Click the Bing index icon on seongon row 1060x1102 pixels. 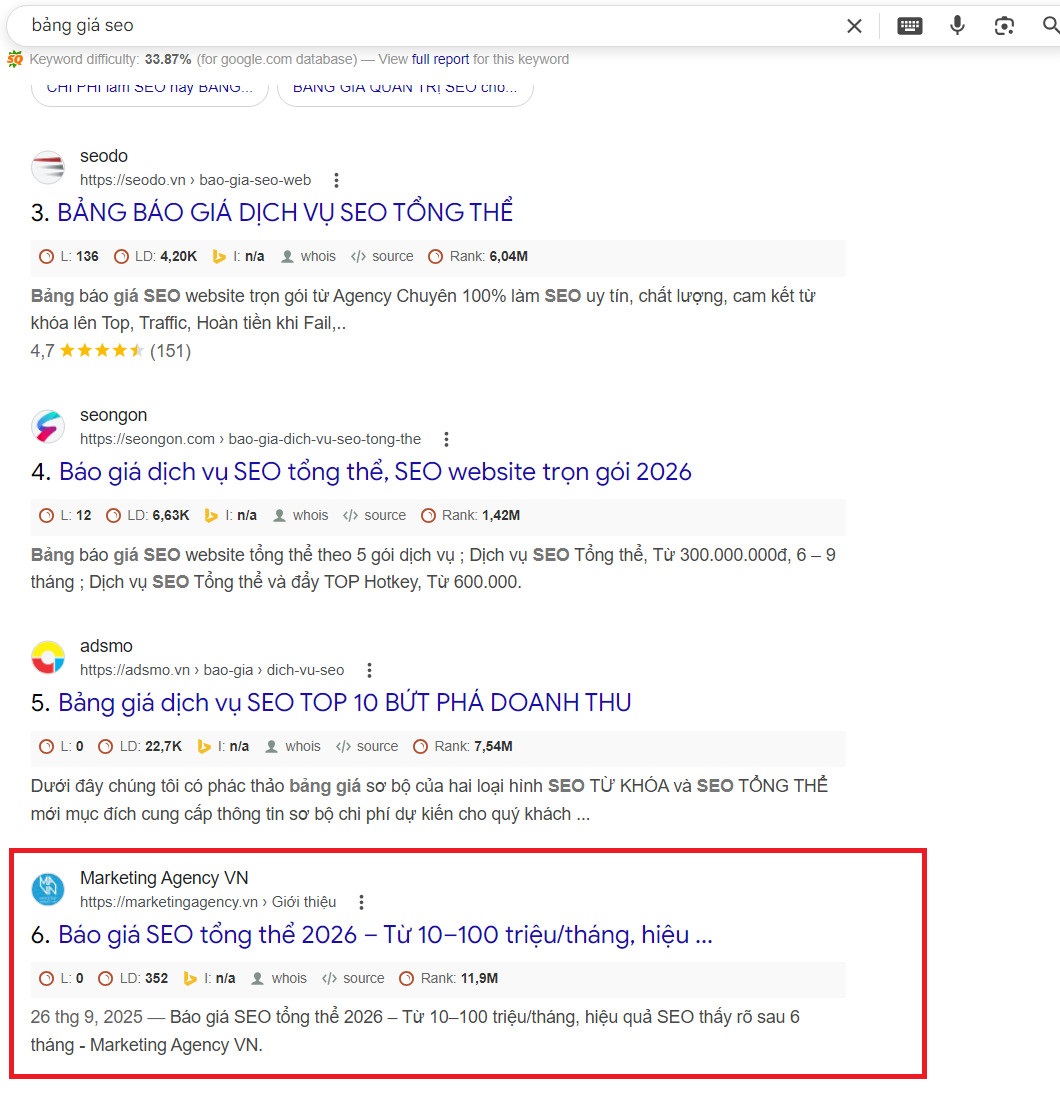(x=211, y=515)
